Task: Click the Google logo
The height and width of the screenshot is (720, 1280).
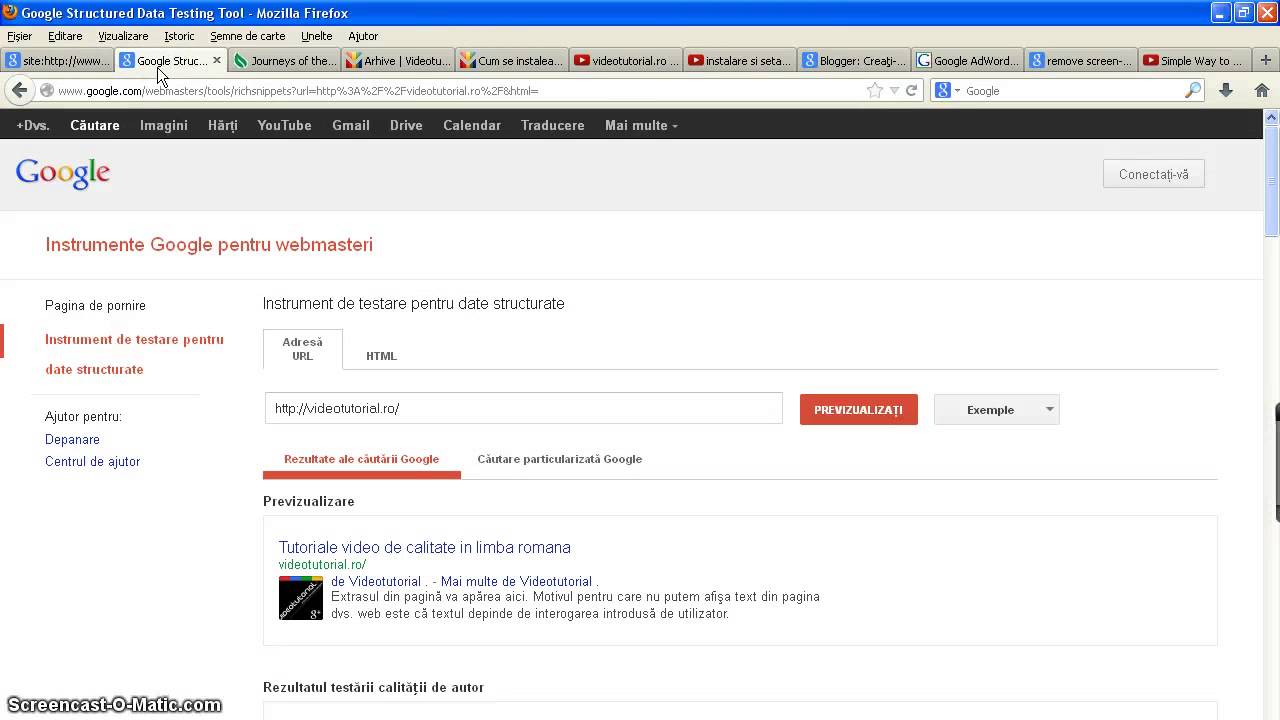Action: 63,173
